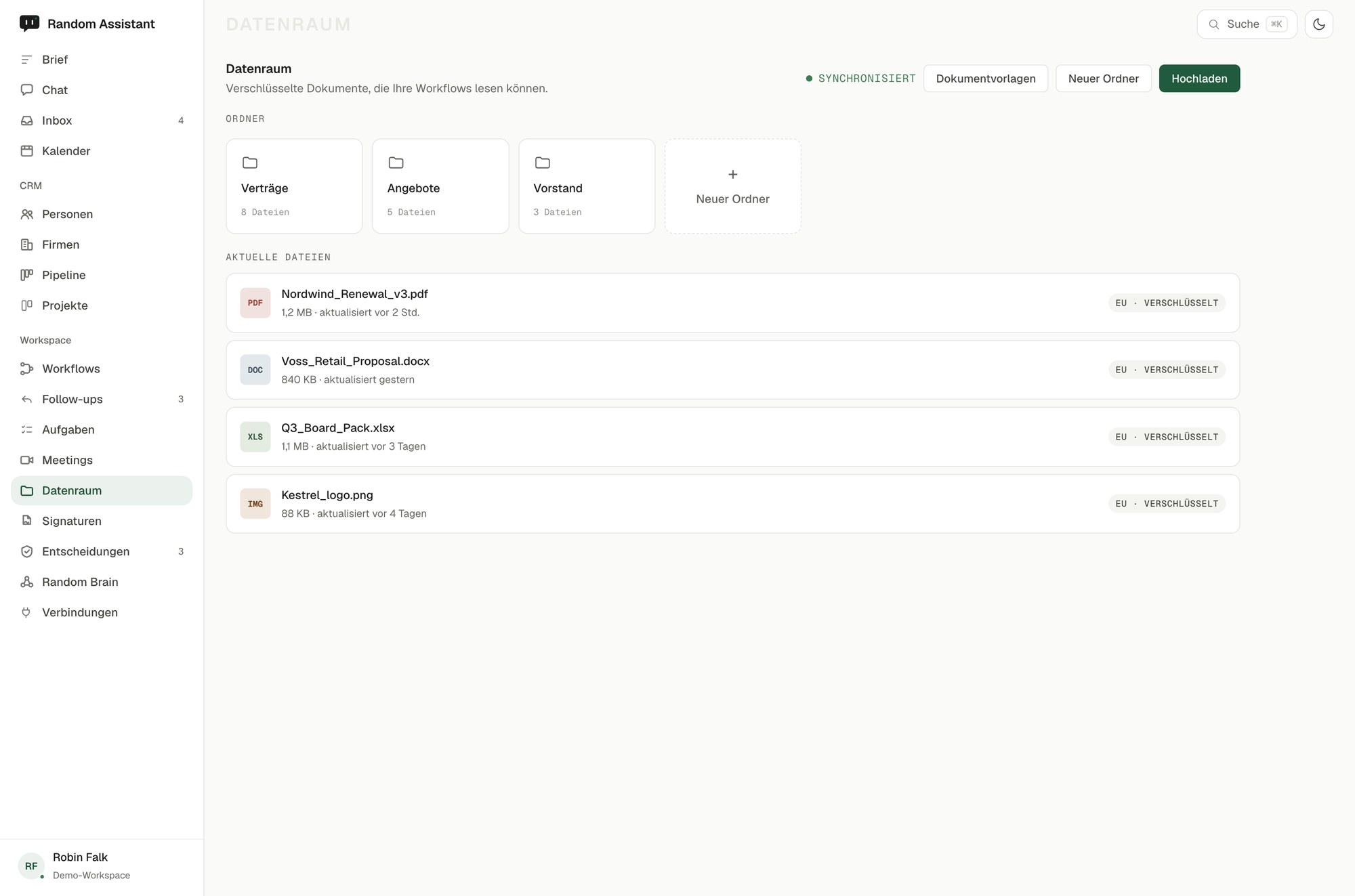Toggle dark mode with moon button
Screen dimensions: 1355x896
click(1318, 24)
